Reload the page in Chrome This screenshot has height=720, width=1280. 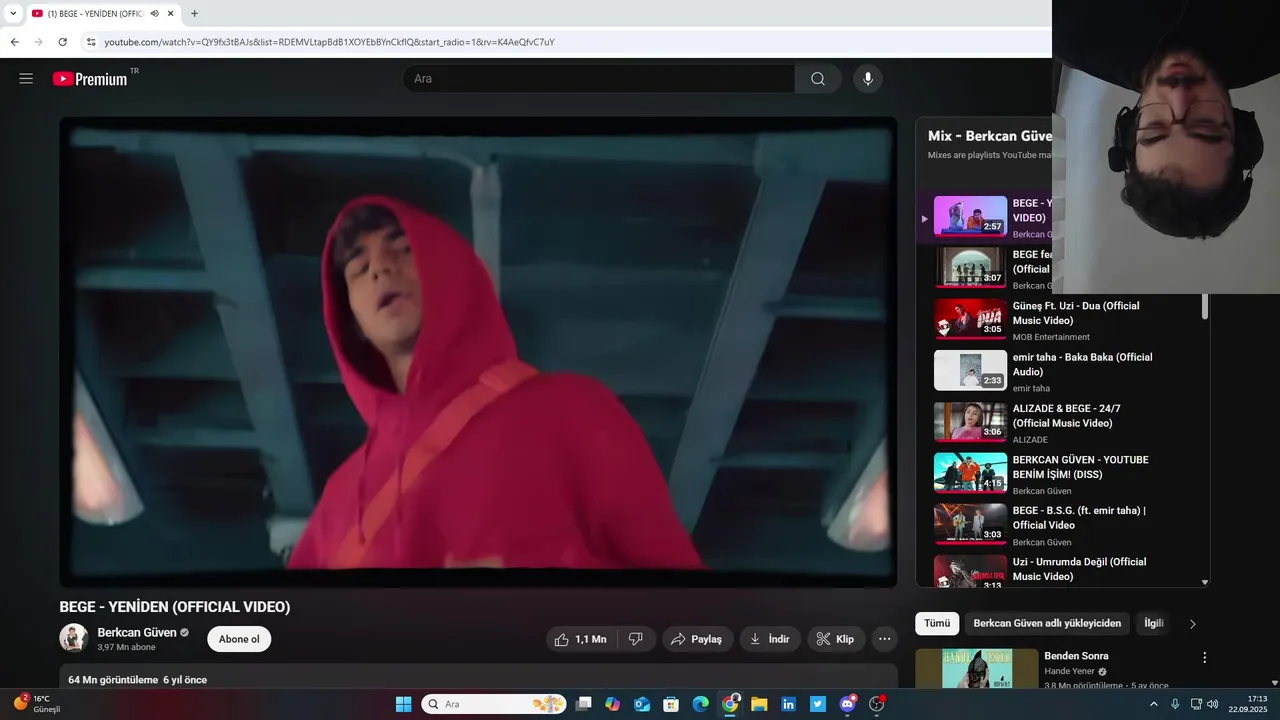point(62,42)
